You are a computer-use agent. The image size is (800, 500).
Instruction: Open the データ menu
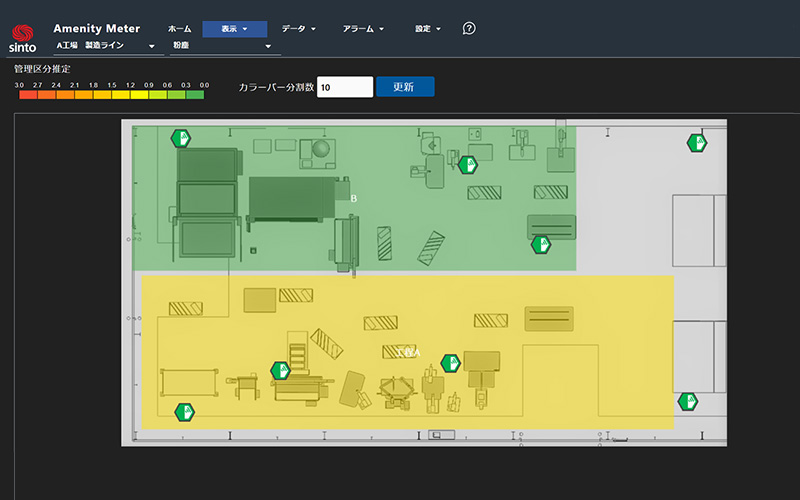point(299,29)
